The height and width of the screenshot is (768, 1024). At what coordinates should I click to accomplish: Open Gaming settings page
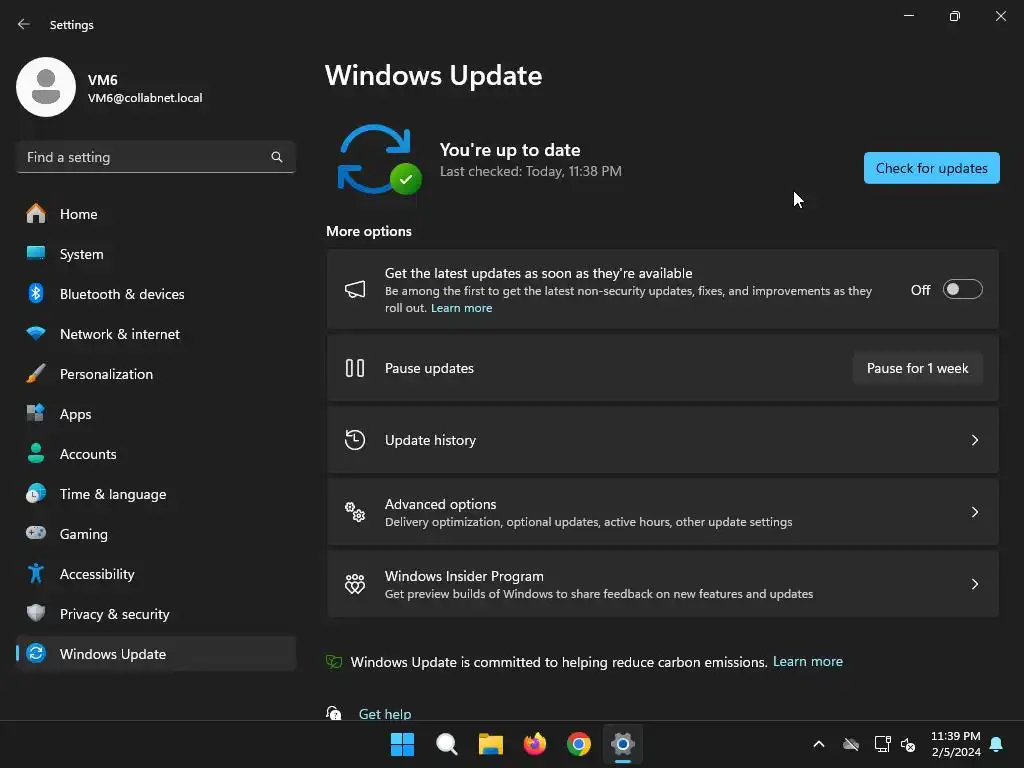[156, 534]
